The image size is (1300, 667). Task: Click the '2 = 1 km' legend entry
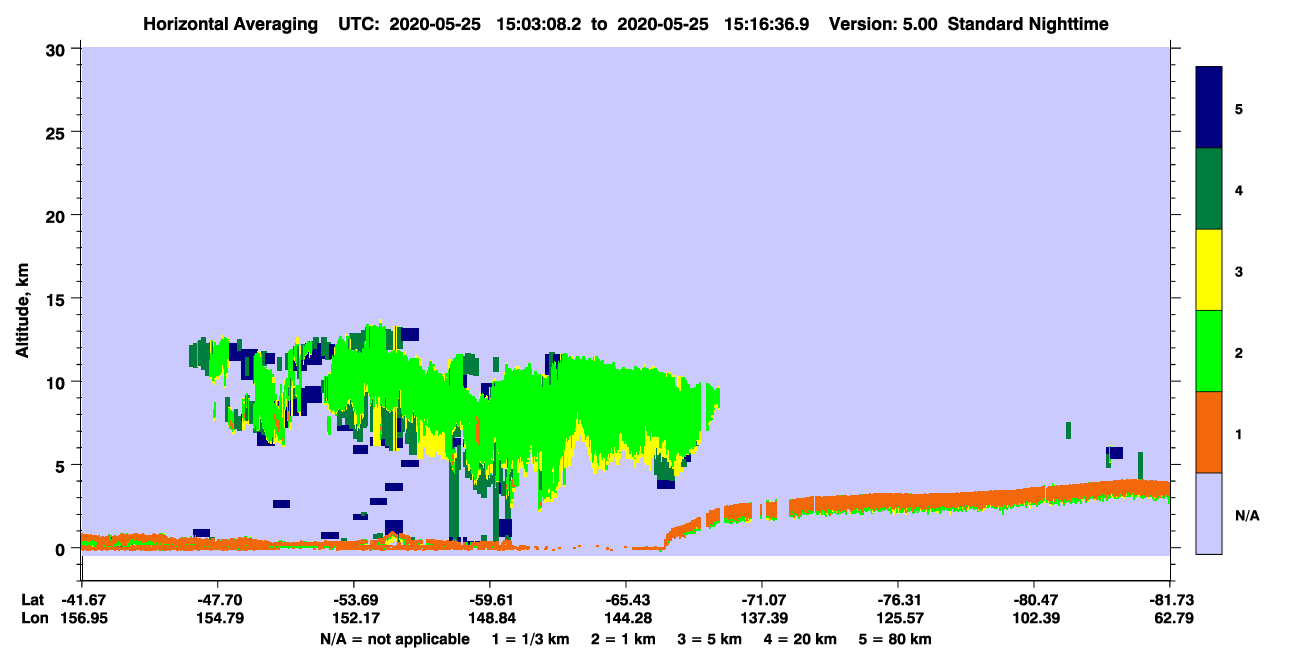(x=625, y=638)
